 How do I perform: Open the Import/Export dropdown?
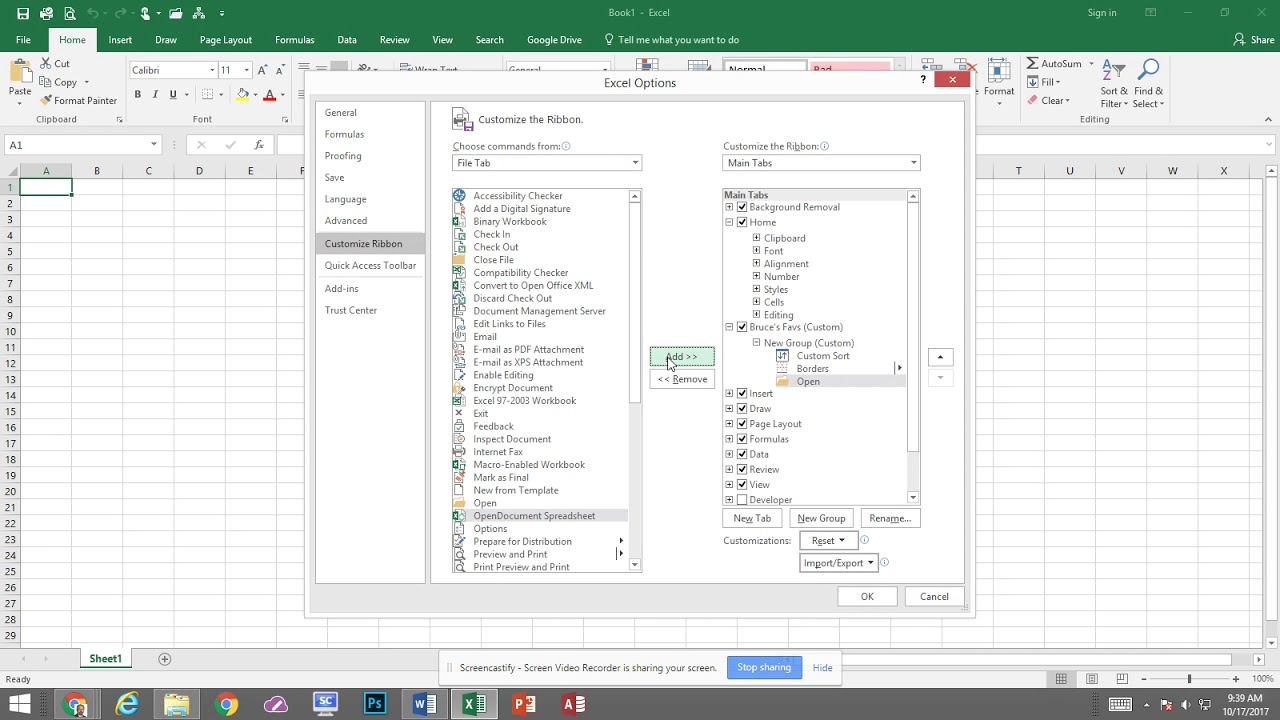839,563
